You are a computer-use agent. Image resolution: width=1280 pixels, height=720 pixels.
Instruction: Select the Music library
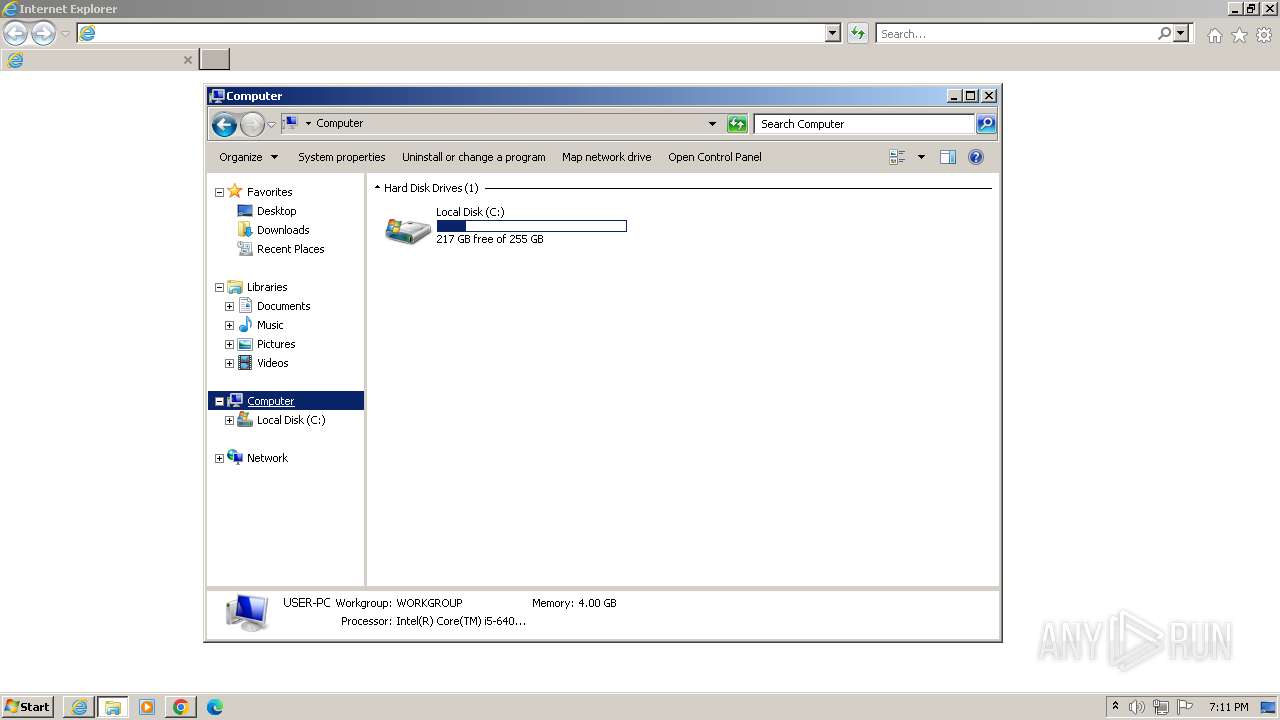tap(270, 325)
